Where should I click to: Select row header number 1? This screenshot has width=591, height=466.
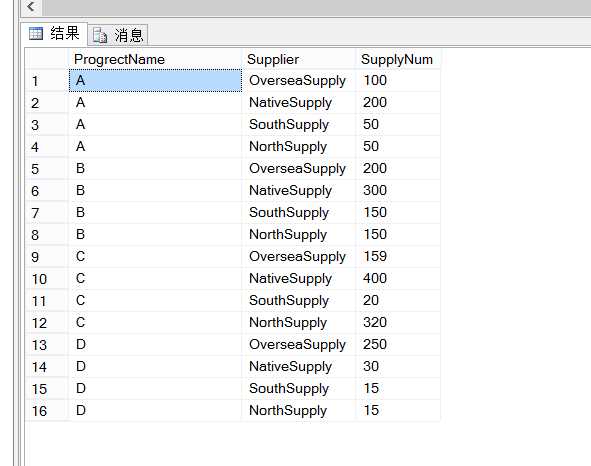click(47, 81)
